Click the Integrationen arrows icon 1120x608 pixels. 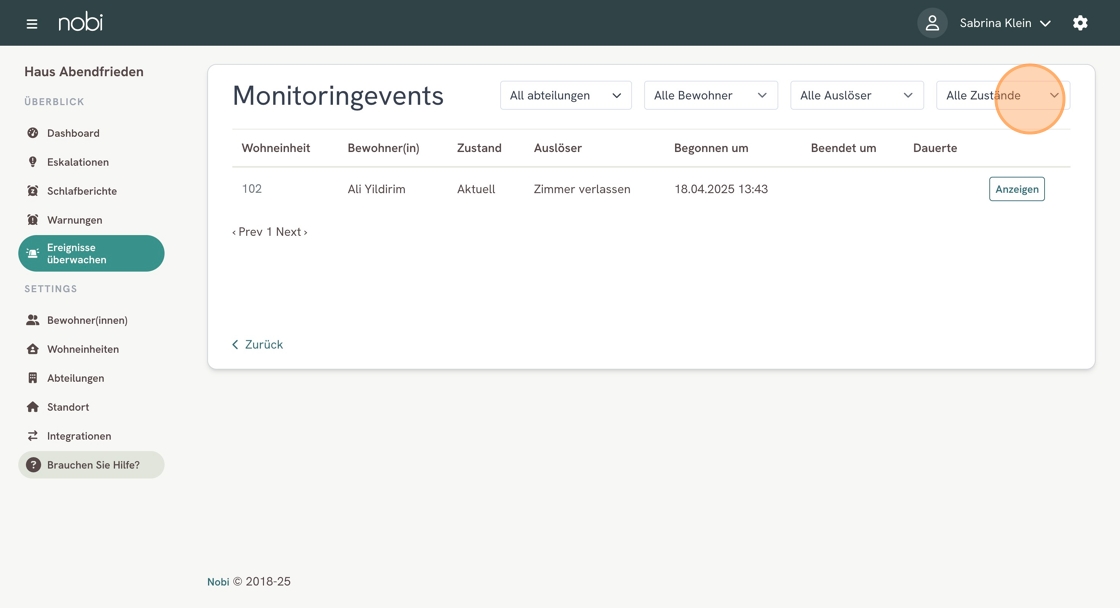pyautogui.click(x=33, y=436)
